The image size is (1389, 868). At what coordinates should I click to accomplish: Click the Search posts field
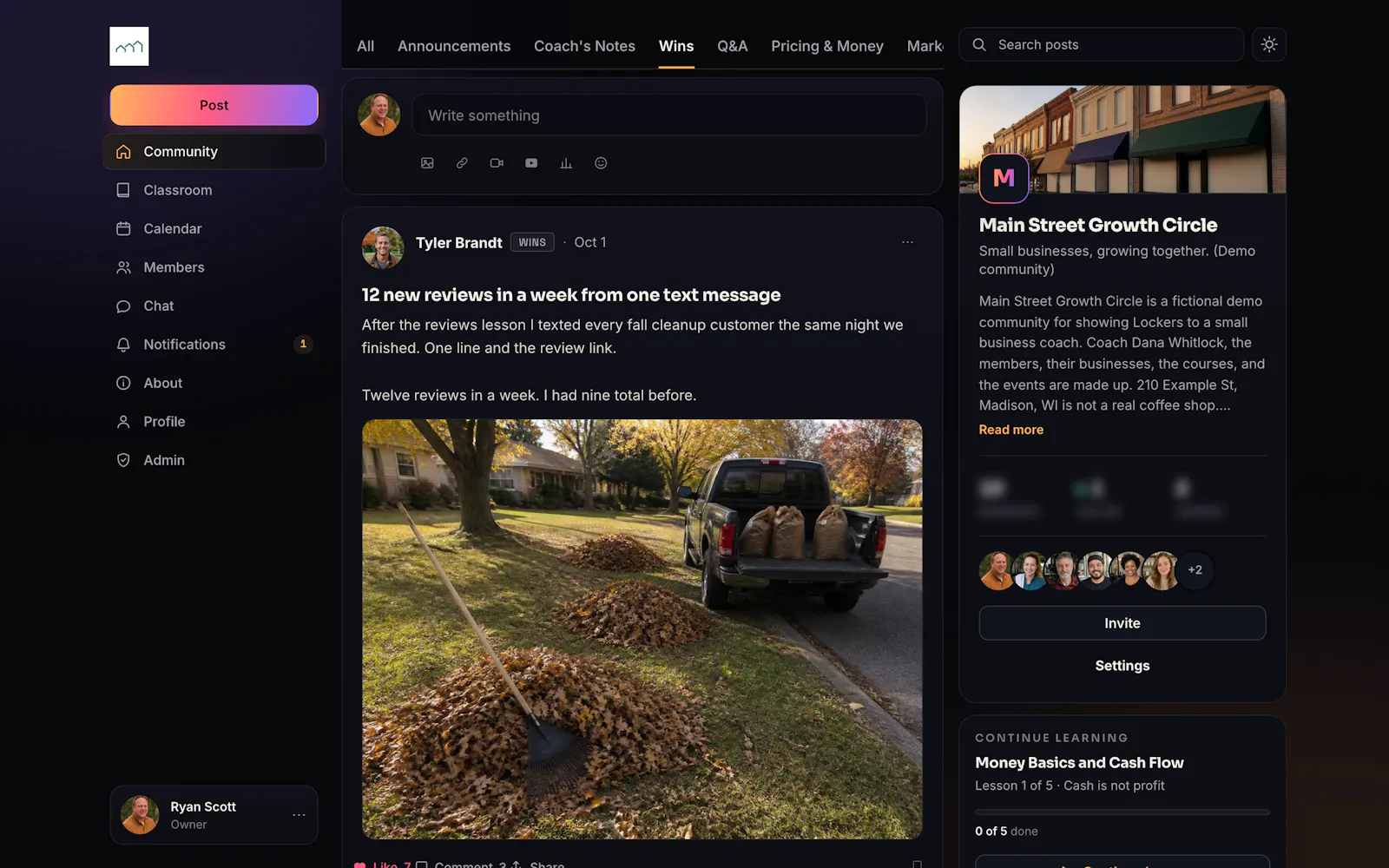click(1102, 44)
